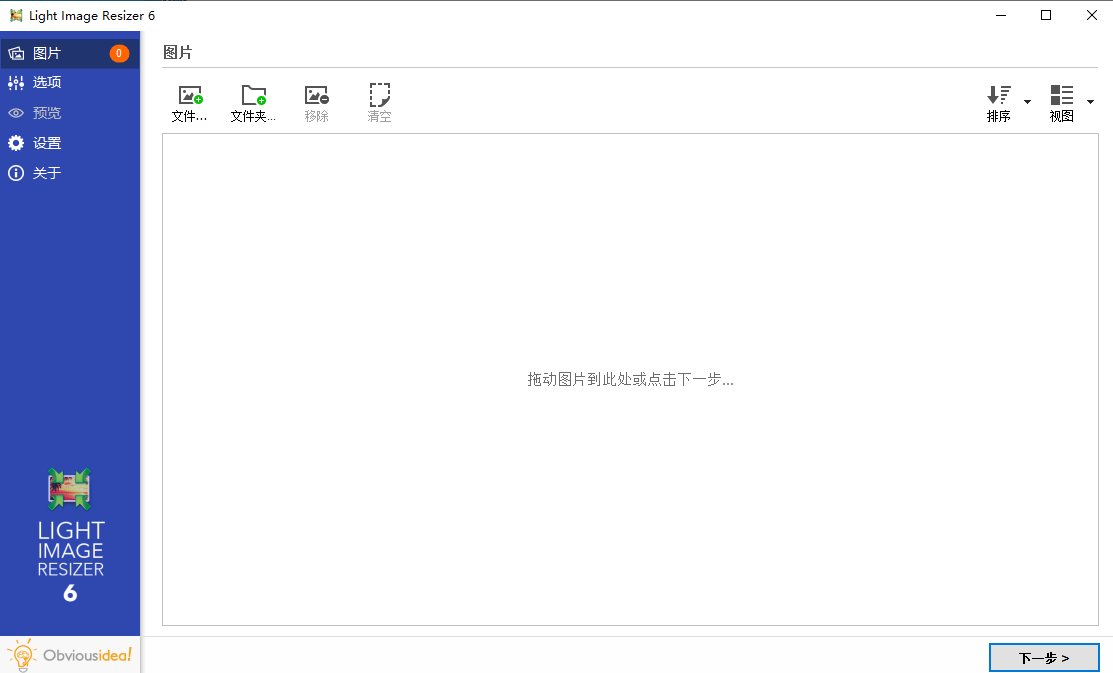
Task: Open the 选项 menu entry
Action: pyautogui.click(x=45, y=82)
